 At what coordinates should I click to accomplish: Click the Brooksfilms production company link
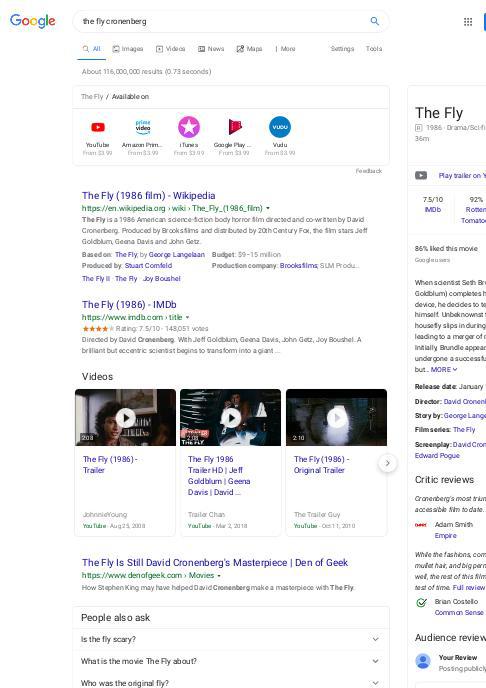(298, 265)
